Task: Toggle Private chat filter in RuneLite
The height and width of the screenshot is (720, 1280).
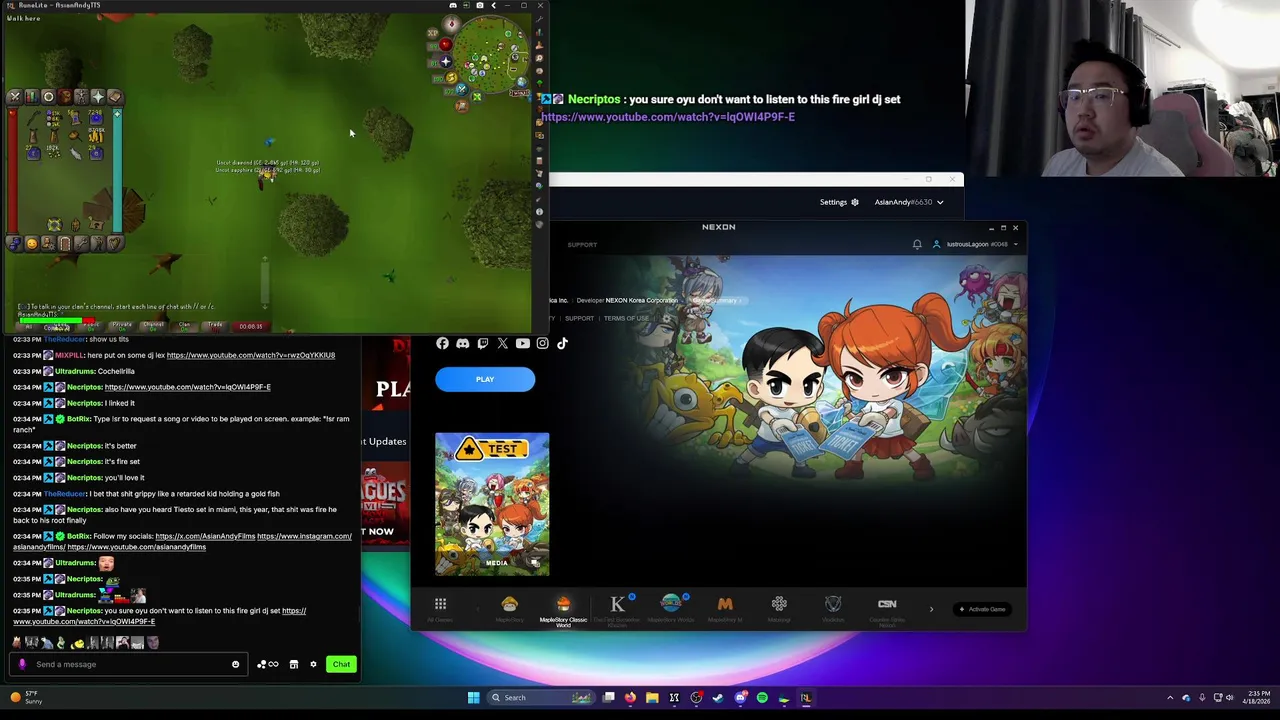Action: click(122, 326)
